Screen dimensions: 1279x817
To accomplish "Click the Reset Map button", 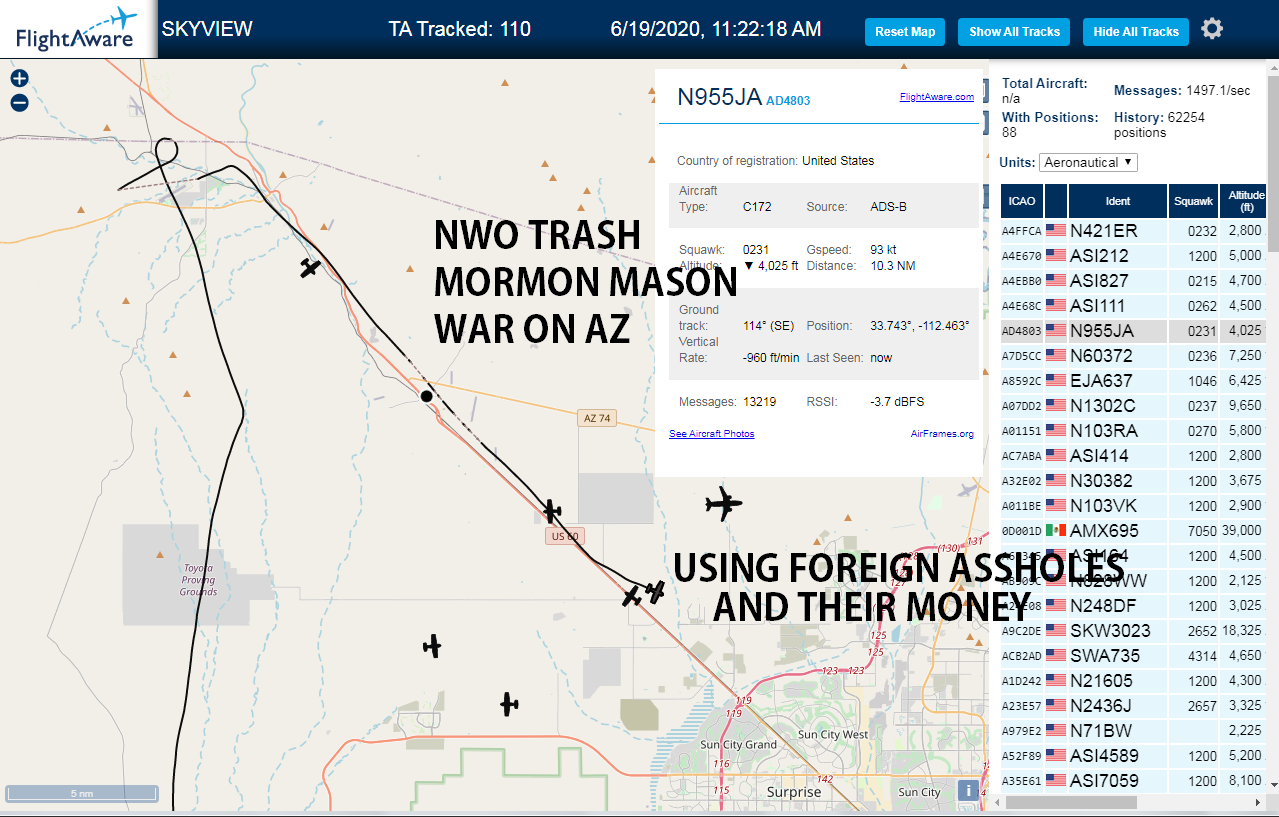I will [x=905, y=32].
